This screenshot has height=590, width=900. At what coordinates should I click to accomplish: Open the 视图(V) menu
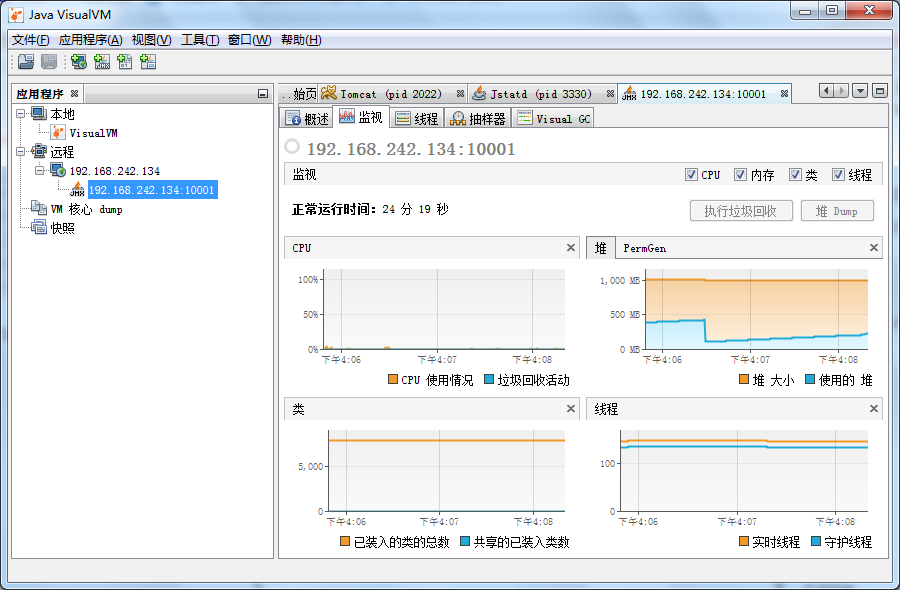152,40
